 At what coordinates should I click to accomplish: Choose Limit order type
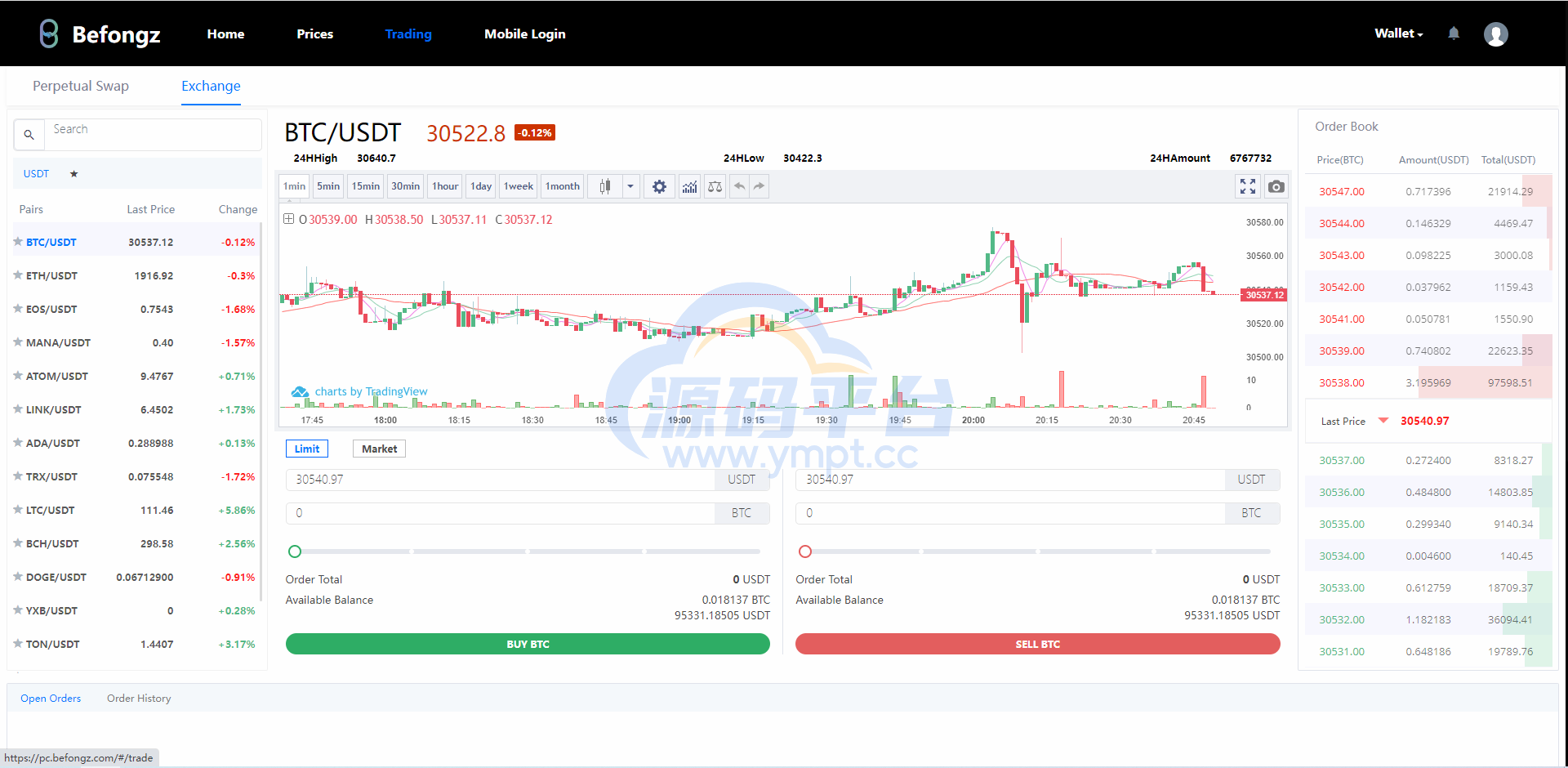[307, 449]
